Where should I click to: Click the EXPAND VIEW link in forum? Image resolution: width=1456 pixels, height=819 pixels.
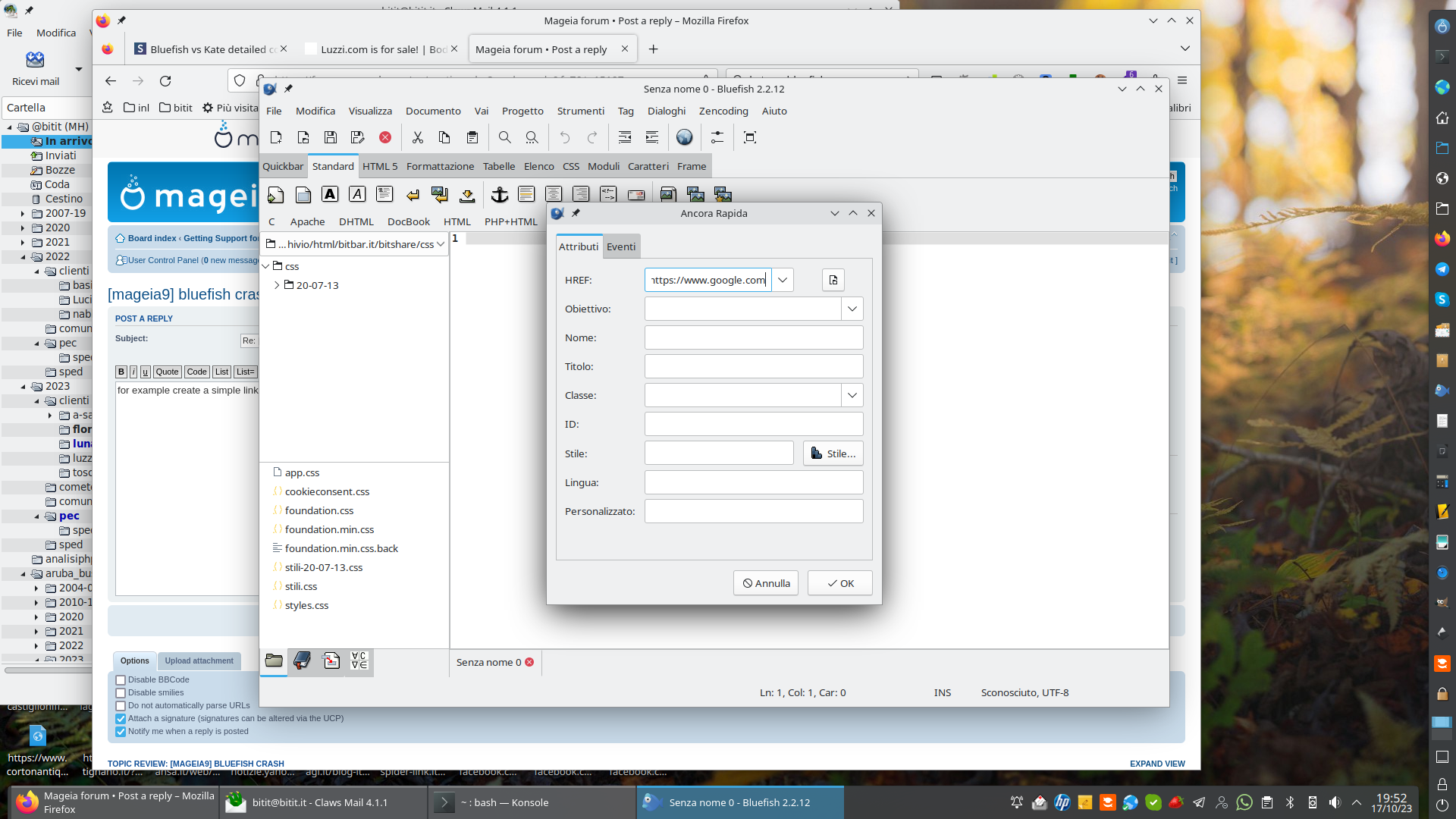tap(1157, 764)
